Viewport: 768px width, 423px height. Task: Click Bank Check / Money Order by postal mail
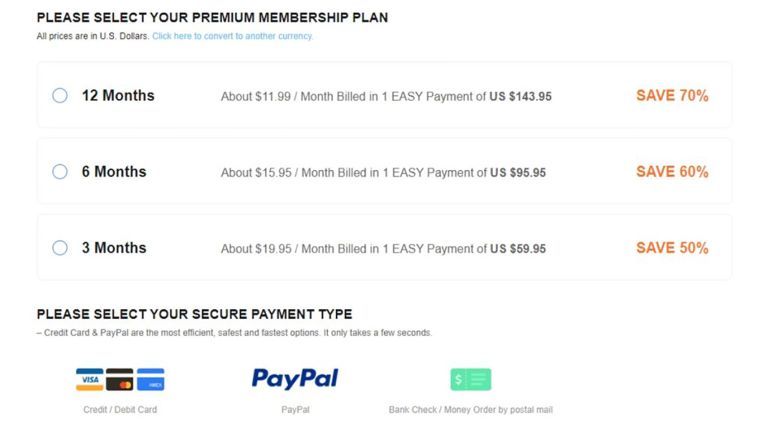point(470,409)
